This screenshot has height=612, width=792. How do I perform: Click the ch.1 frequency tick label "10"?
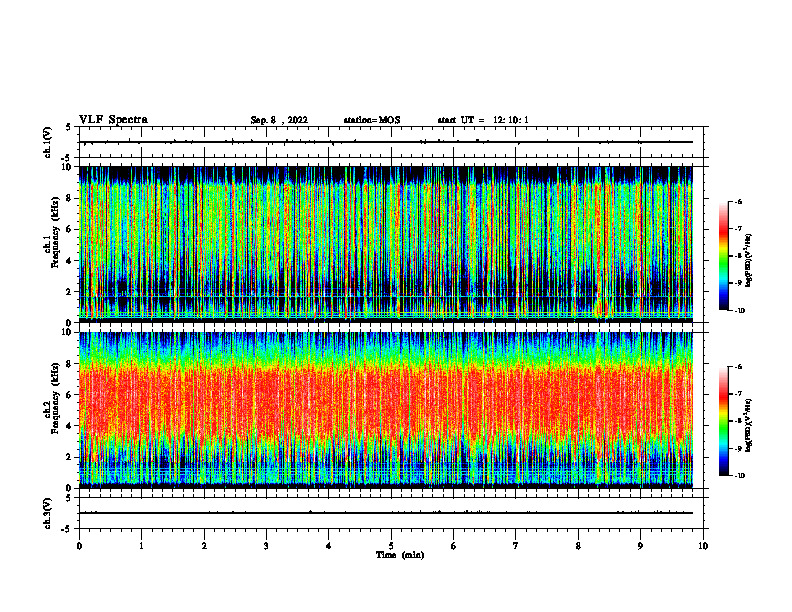68,167
